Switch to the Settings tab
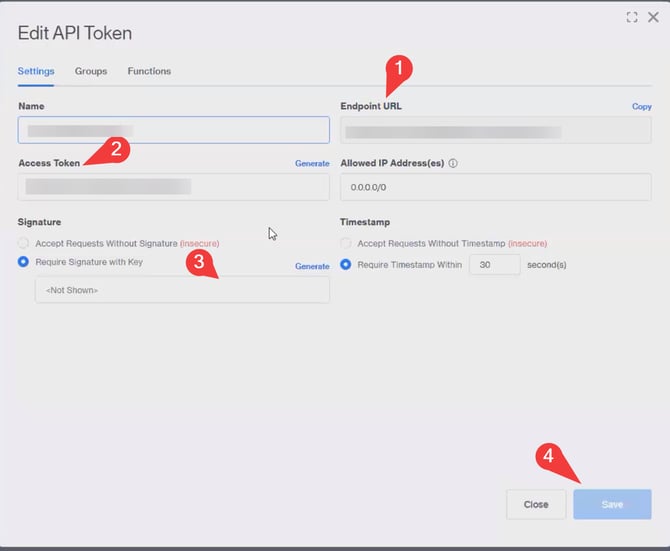Screen dimensions: 670x551 click(36, 71)
